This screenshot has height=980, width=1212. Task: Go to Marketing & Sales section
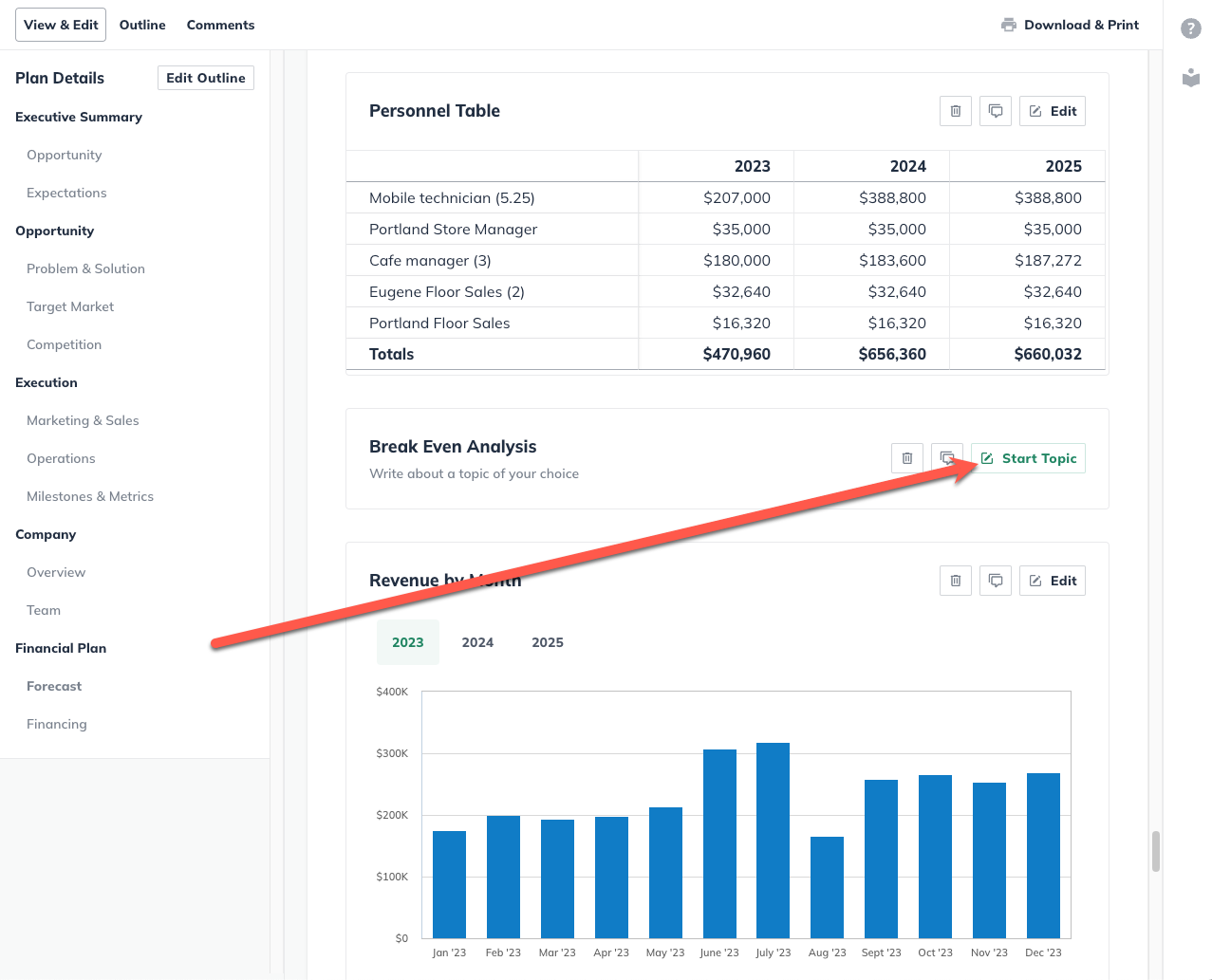[83, 420]
